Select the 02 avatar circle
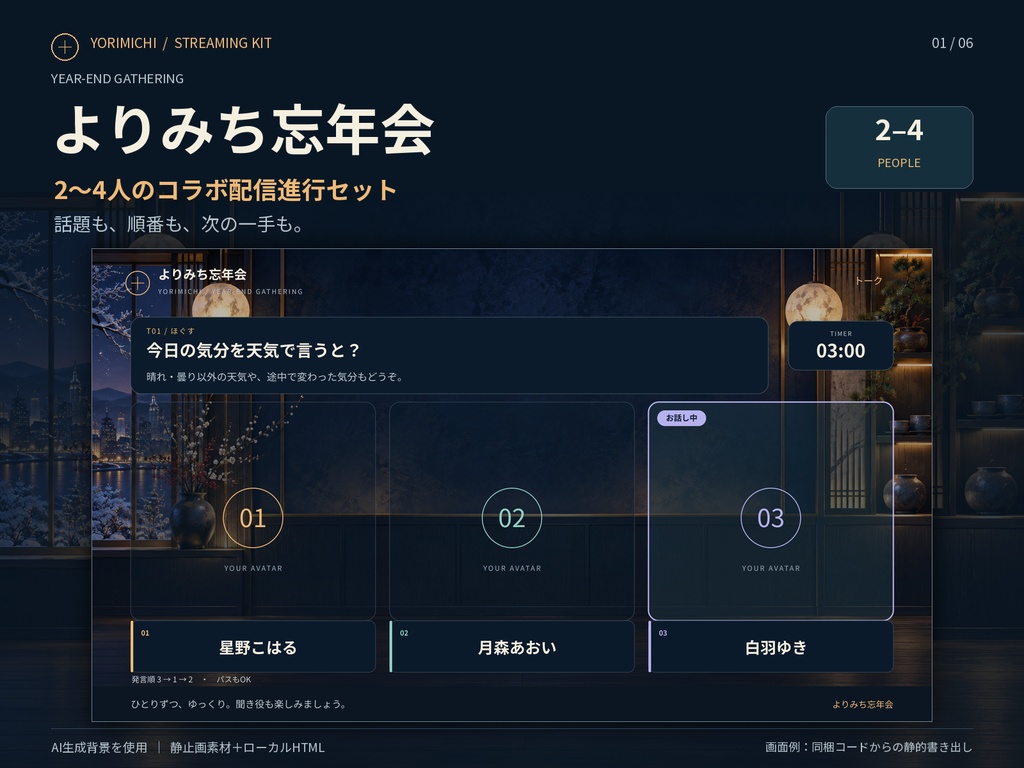 511,518
